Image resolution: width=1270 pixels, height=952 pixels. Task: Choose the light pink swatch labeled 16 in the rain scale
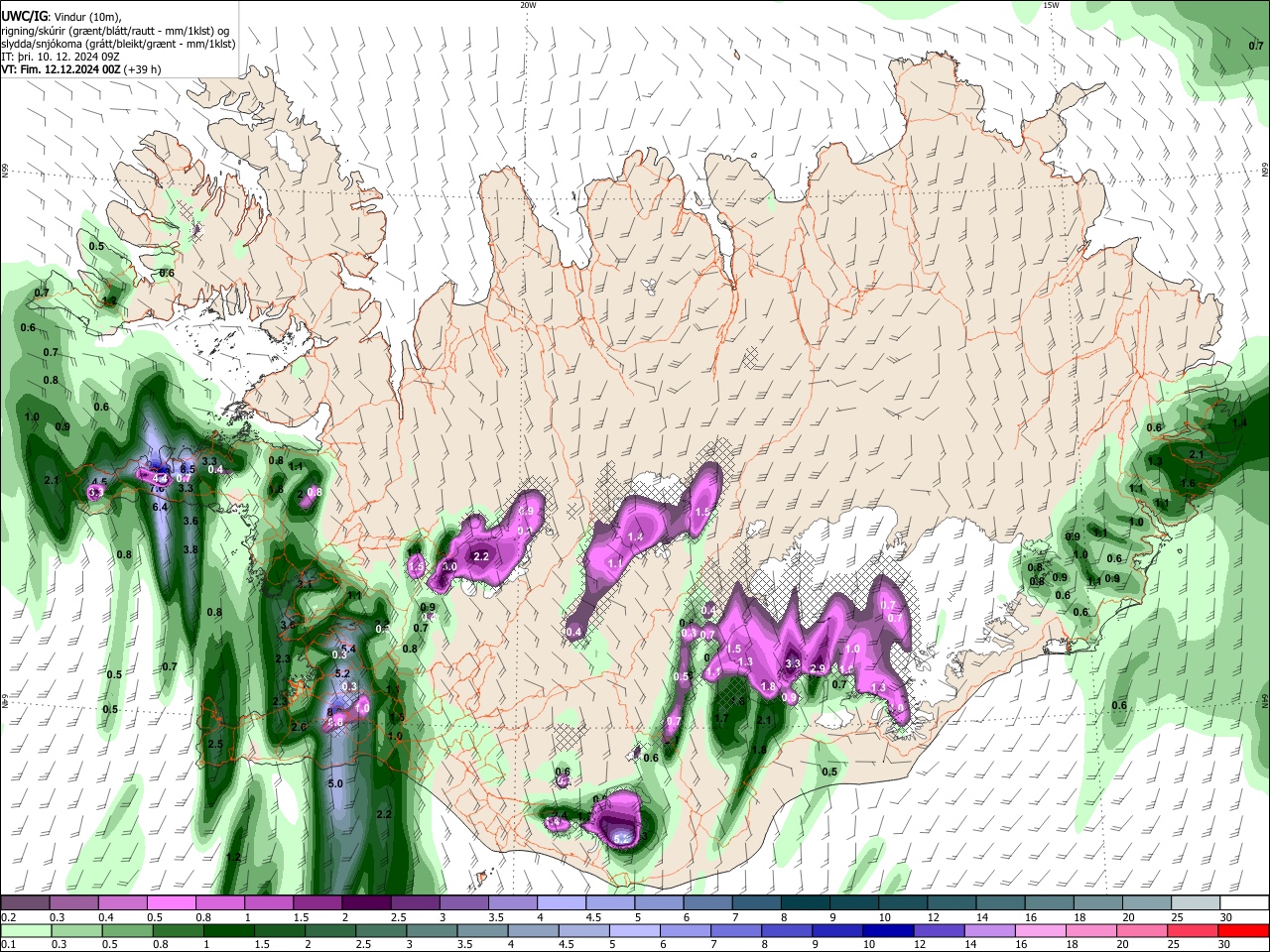[1041, 930]
